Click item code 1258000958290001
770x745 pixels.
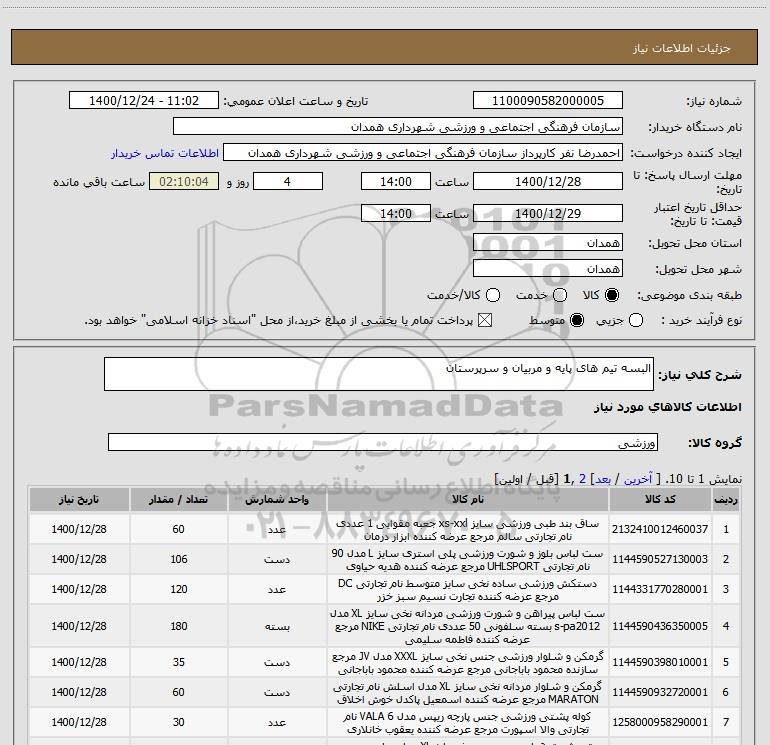click(x=660, y=722)
